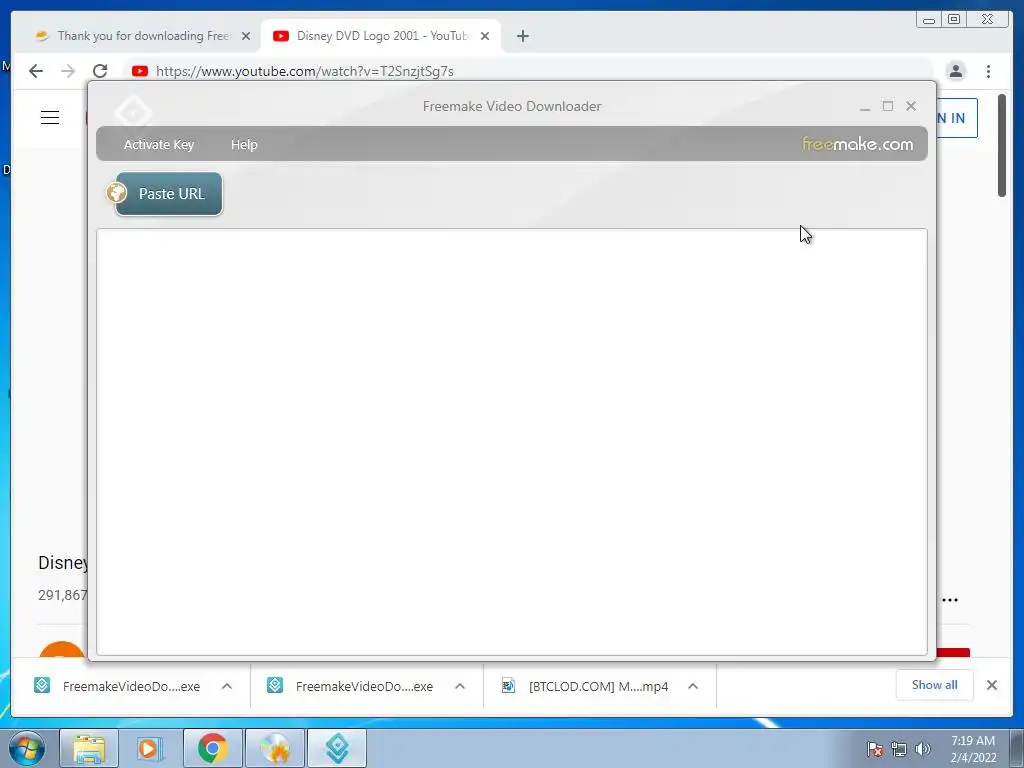1024x768 pixels.
Task: Maximize the Freemake Video Downloader window
Action: tap(888, 106)
